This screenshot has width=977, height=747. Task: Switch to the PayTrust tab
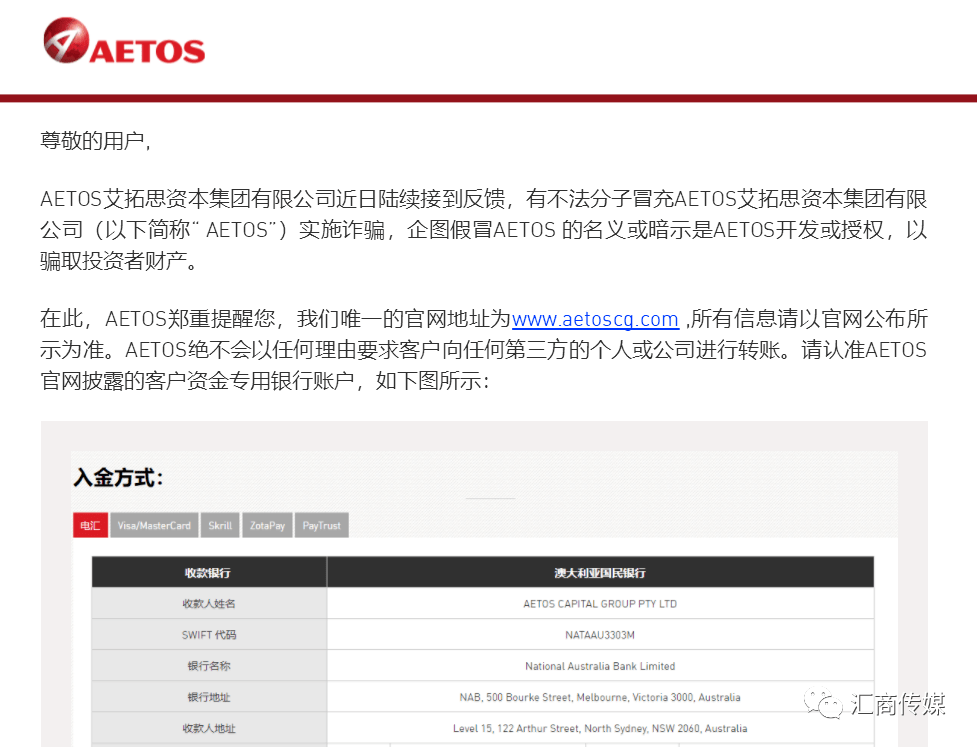tap(322, 525)
